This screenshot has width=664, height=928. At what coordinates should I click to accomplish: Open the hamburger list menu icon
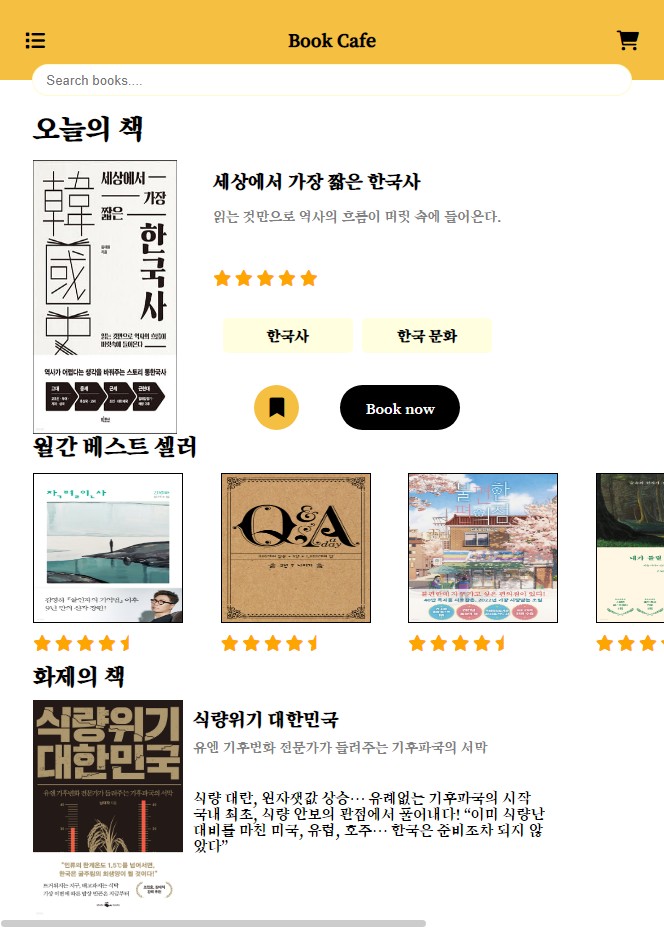click(x=36, y=41)
